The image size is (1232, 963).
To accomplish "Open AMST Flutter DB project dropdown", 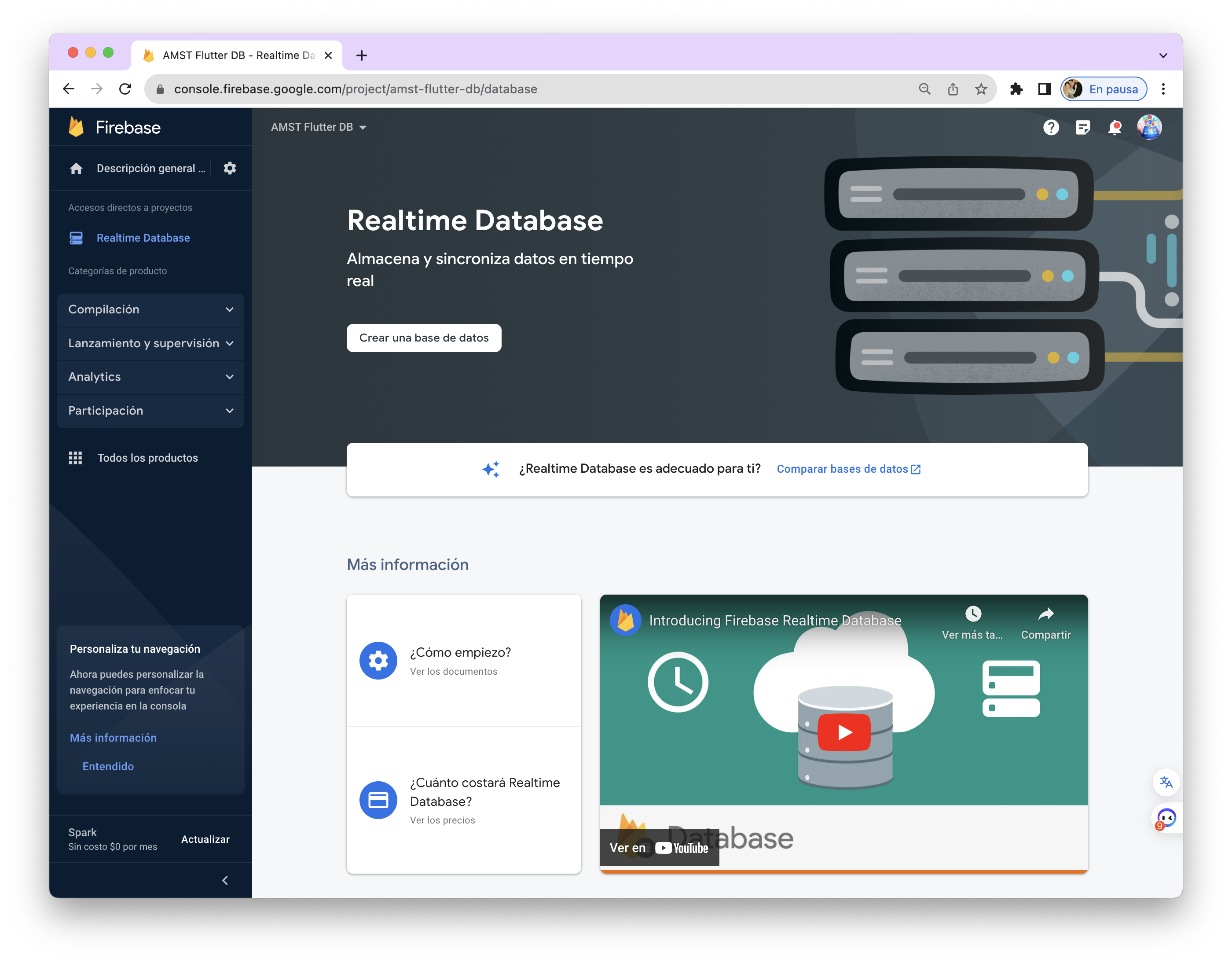I will (319, 128).
